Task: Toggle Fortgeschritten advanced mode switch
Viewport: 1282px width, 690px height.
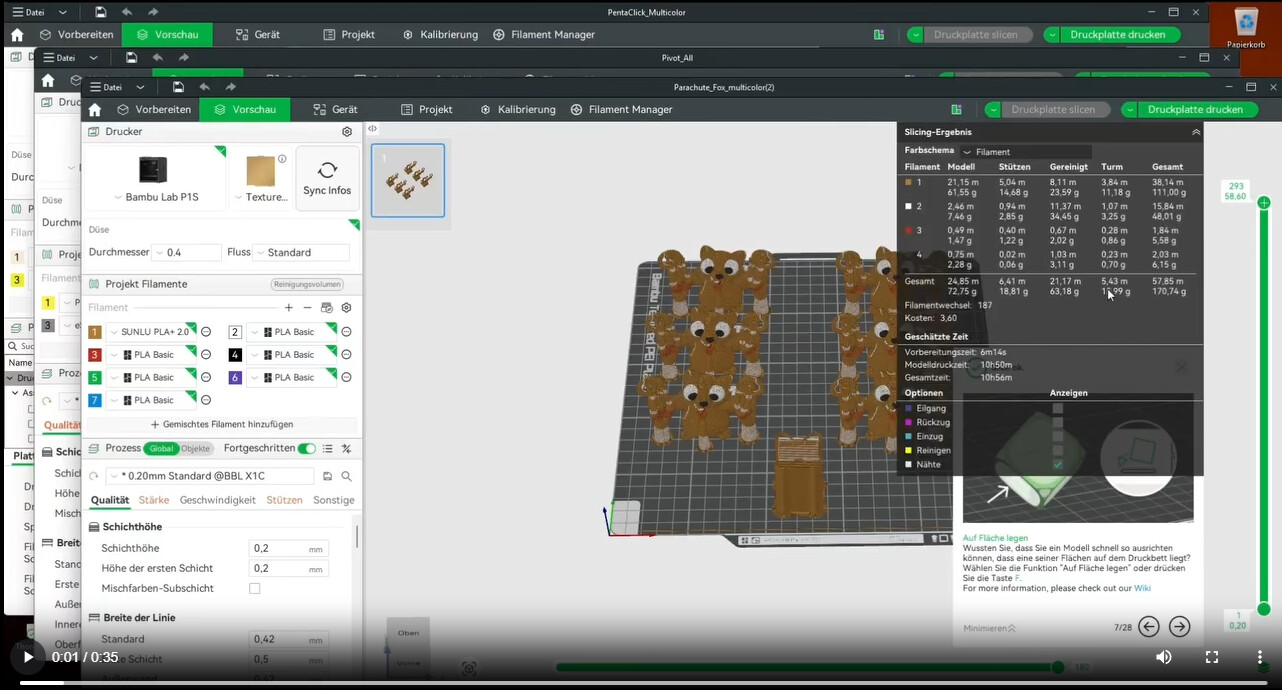Action: coord(306,449)
